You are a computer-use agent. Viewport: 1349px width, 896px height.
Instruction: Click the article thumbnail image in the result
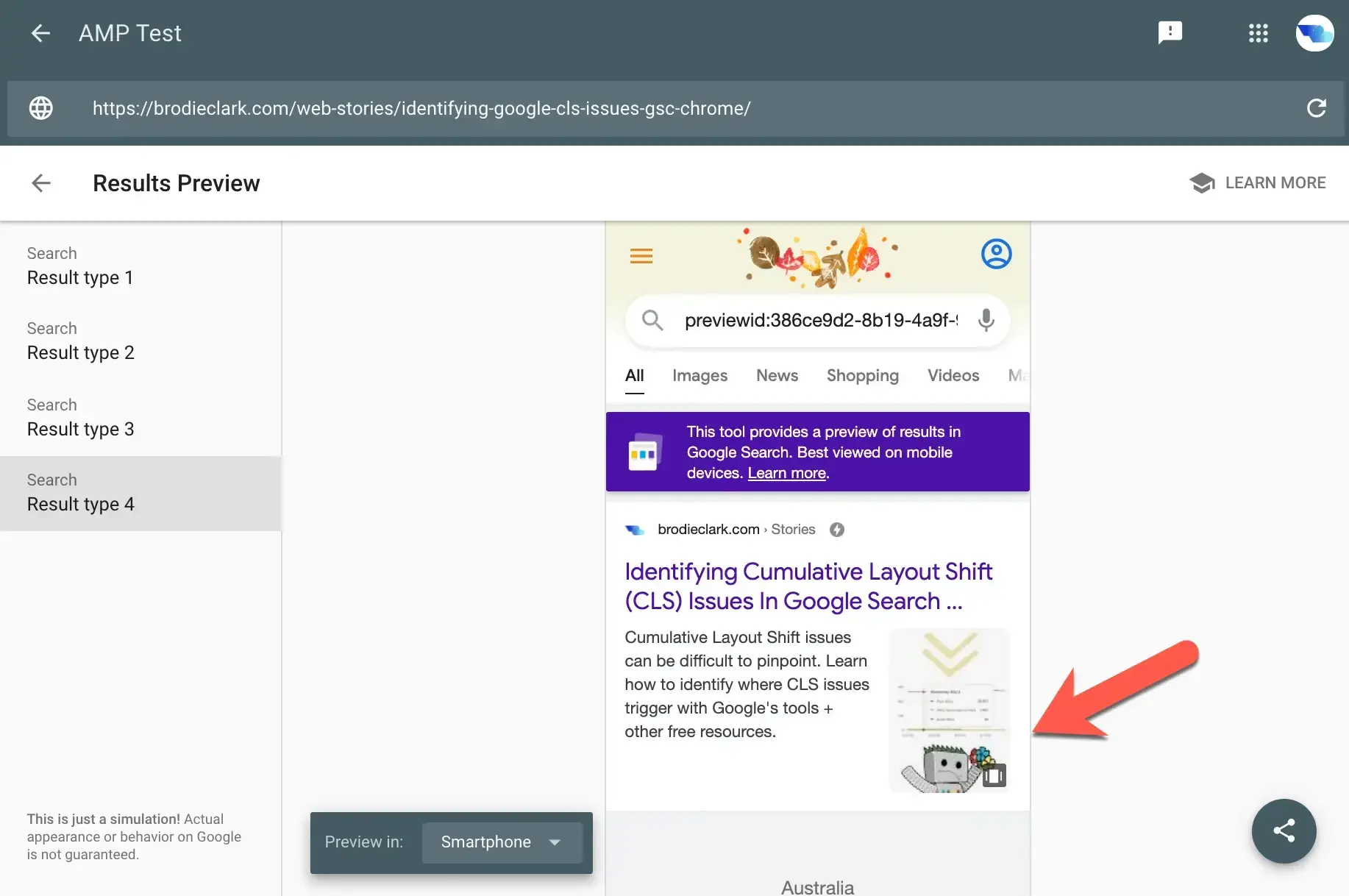950,710
